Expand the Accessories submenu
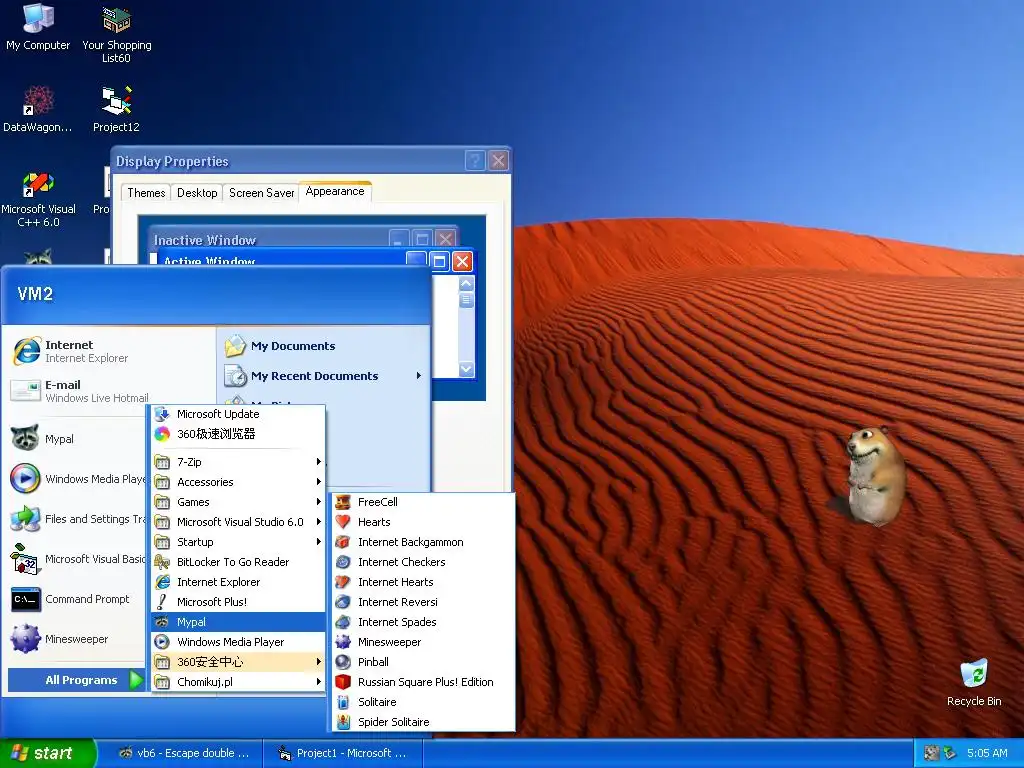 tap(238, 482)
